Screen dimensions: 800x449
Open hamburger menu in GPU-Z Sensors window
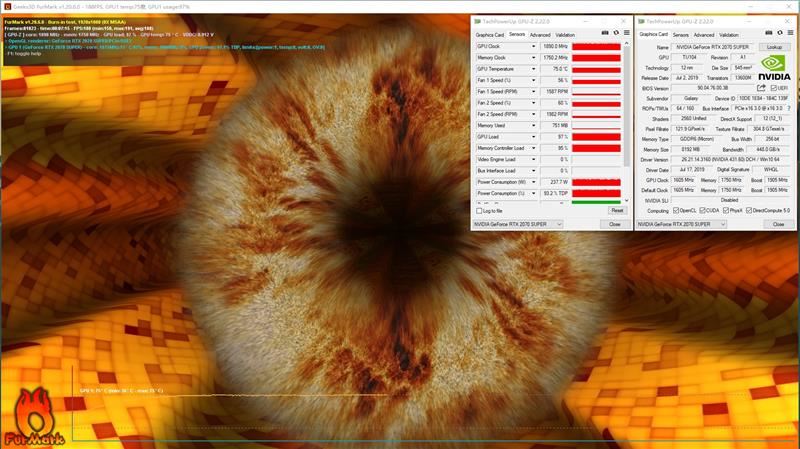tap(627, 33)
